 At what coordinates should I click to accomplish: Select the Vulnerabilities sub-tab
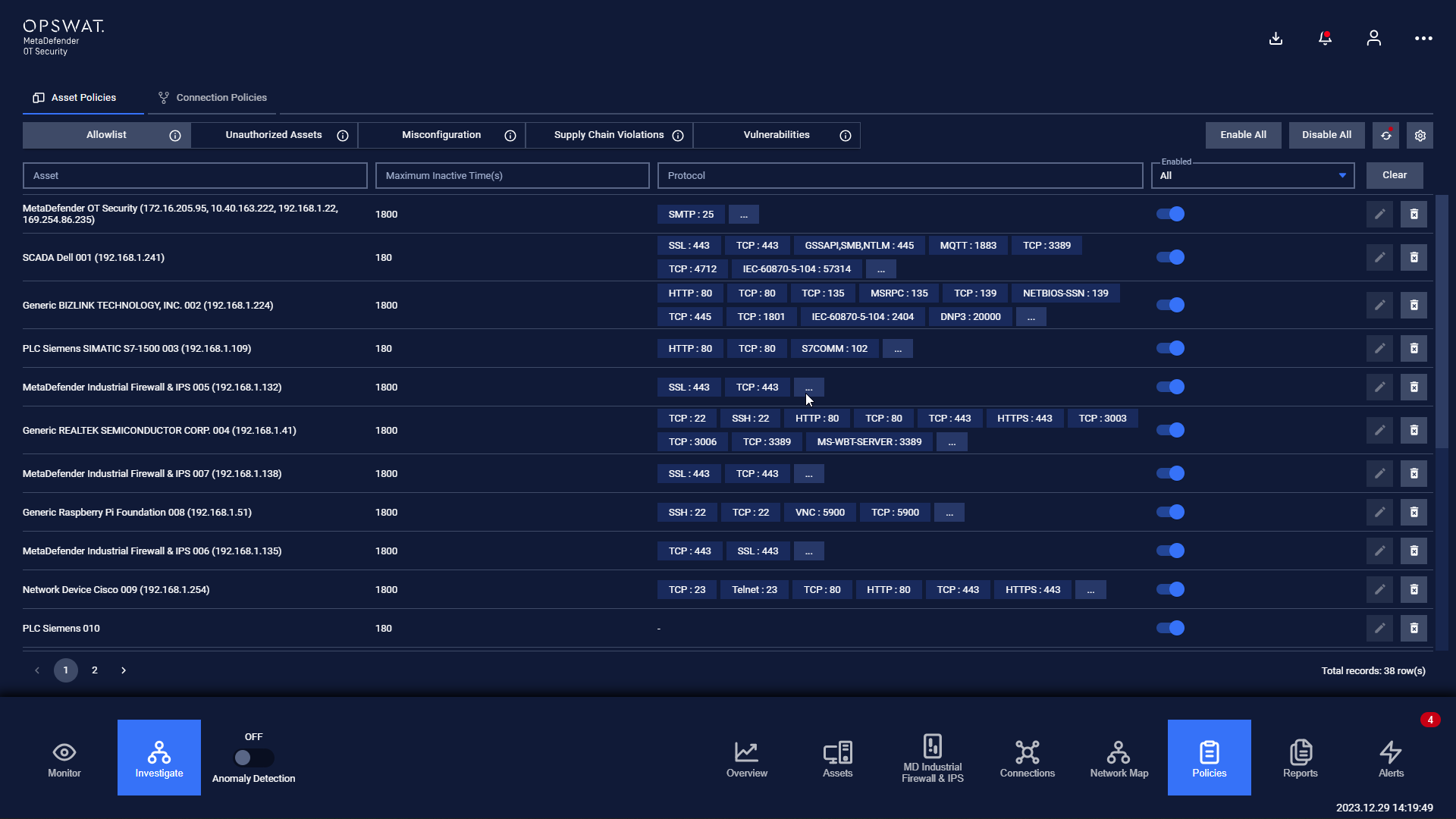click(x=777, y=135)
